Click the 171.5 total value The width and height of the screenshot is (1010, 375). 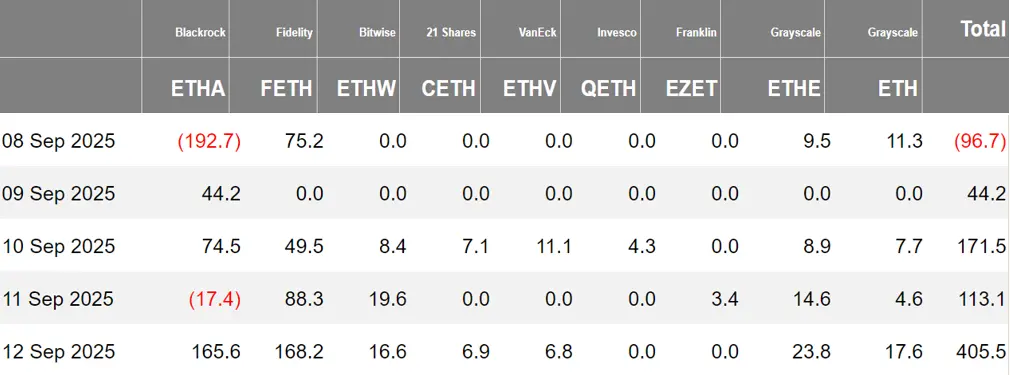[982, 246]
